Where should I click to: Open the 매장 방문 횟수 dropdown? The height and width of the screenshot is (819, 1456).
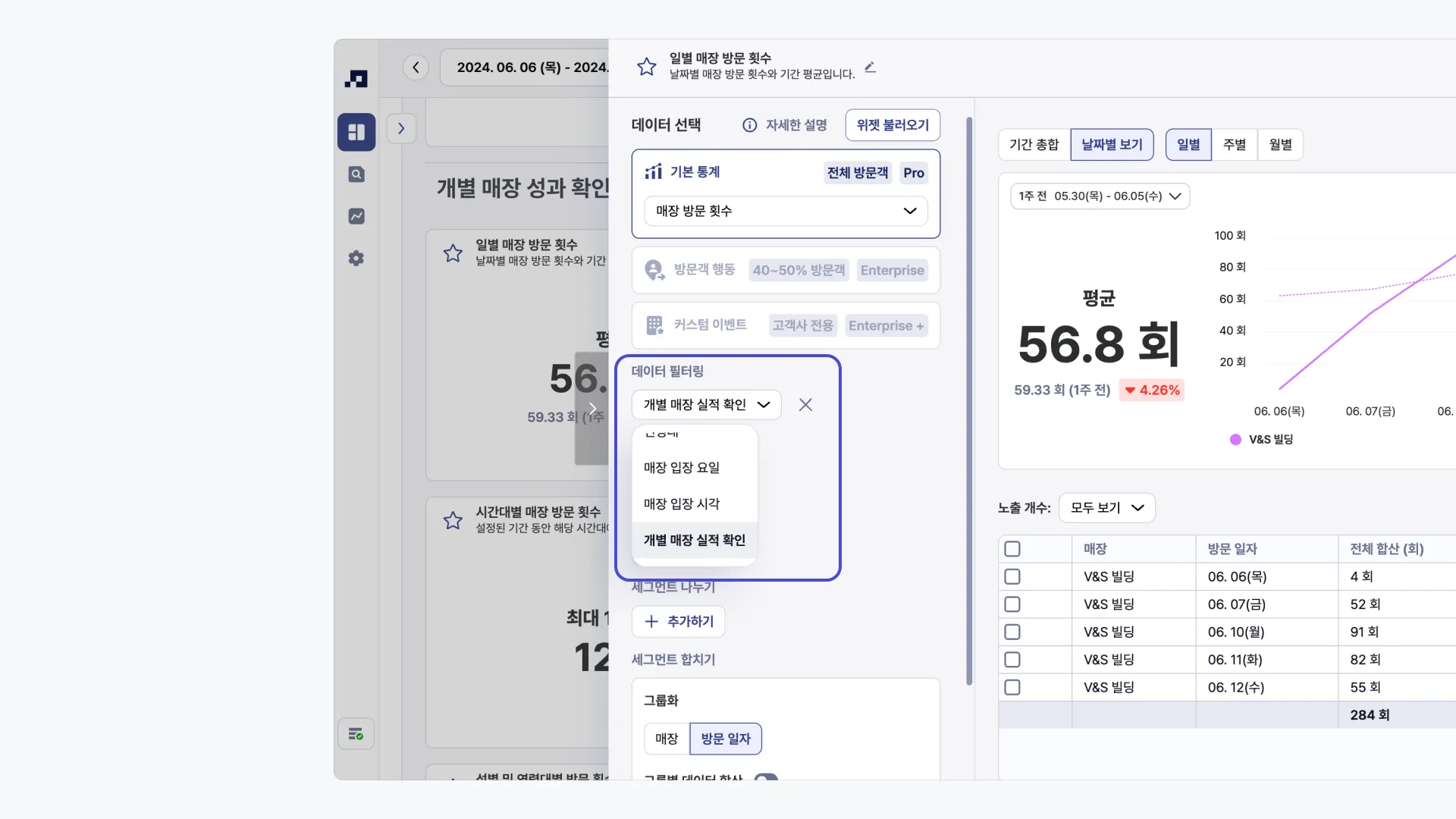[x=786, y=211]
